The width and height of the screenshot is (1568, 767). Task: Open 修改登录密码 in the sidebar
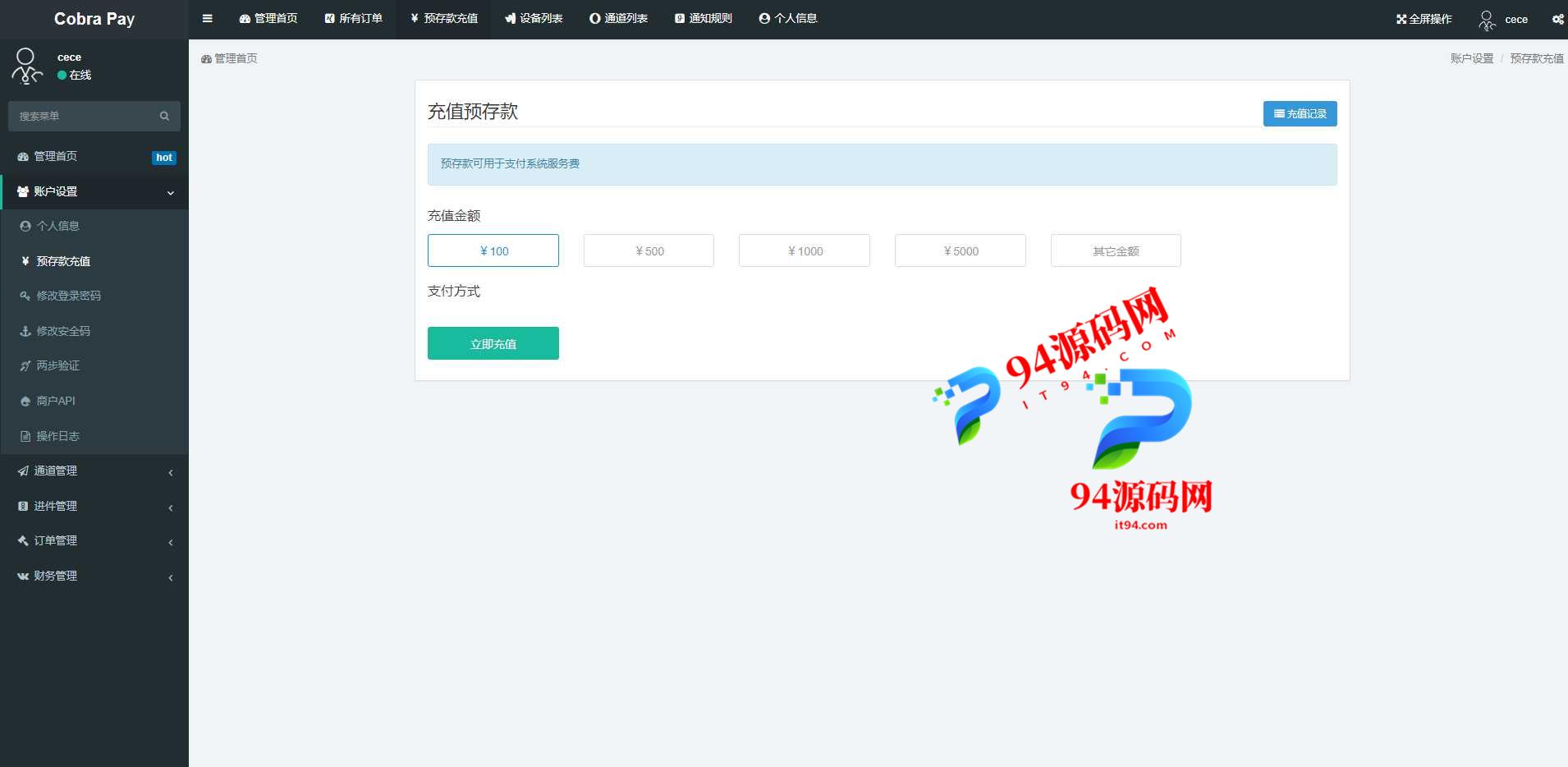94,296
